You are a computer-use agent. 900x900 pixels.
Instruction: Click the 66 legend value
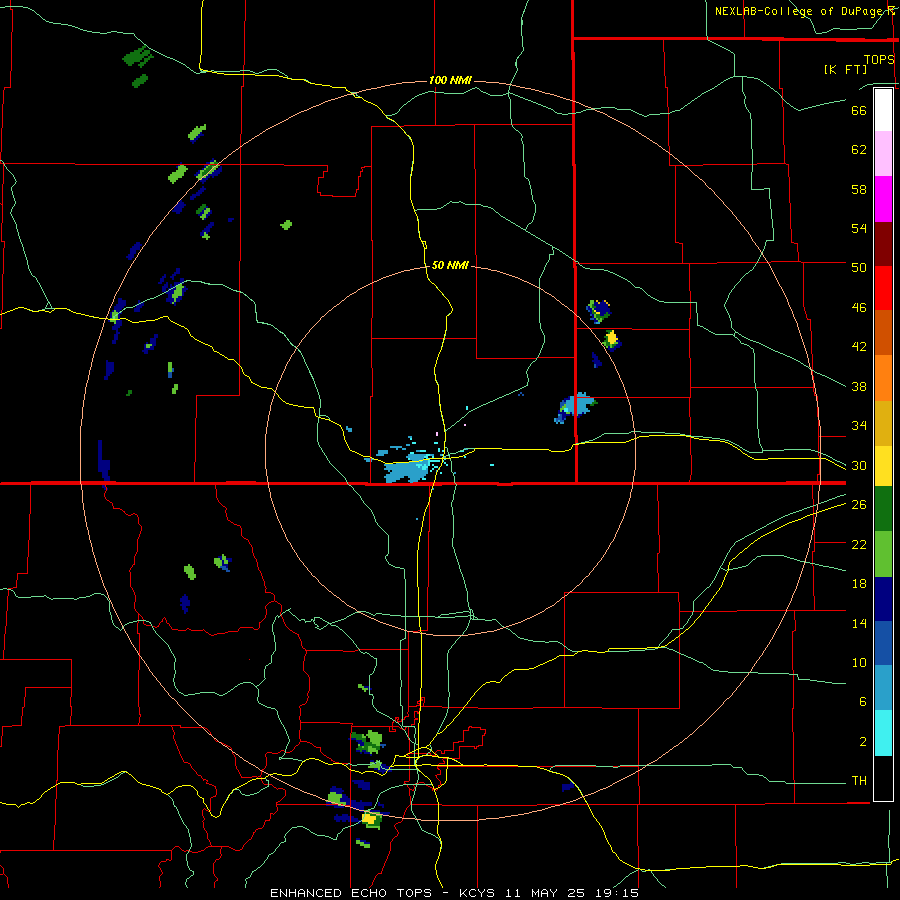859,110
